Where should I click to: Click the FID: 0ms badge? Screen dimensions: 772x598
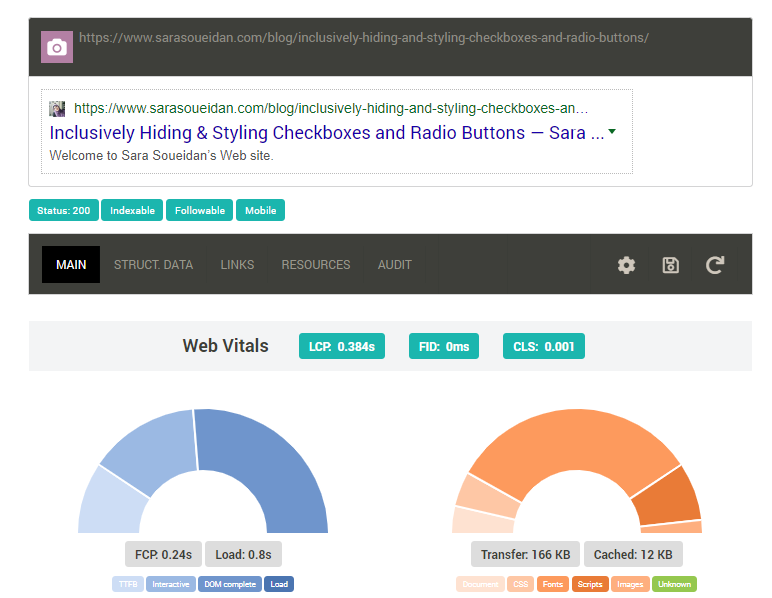tap(444, 346)
